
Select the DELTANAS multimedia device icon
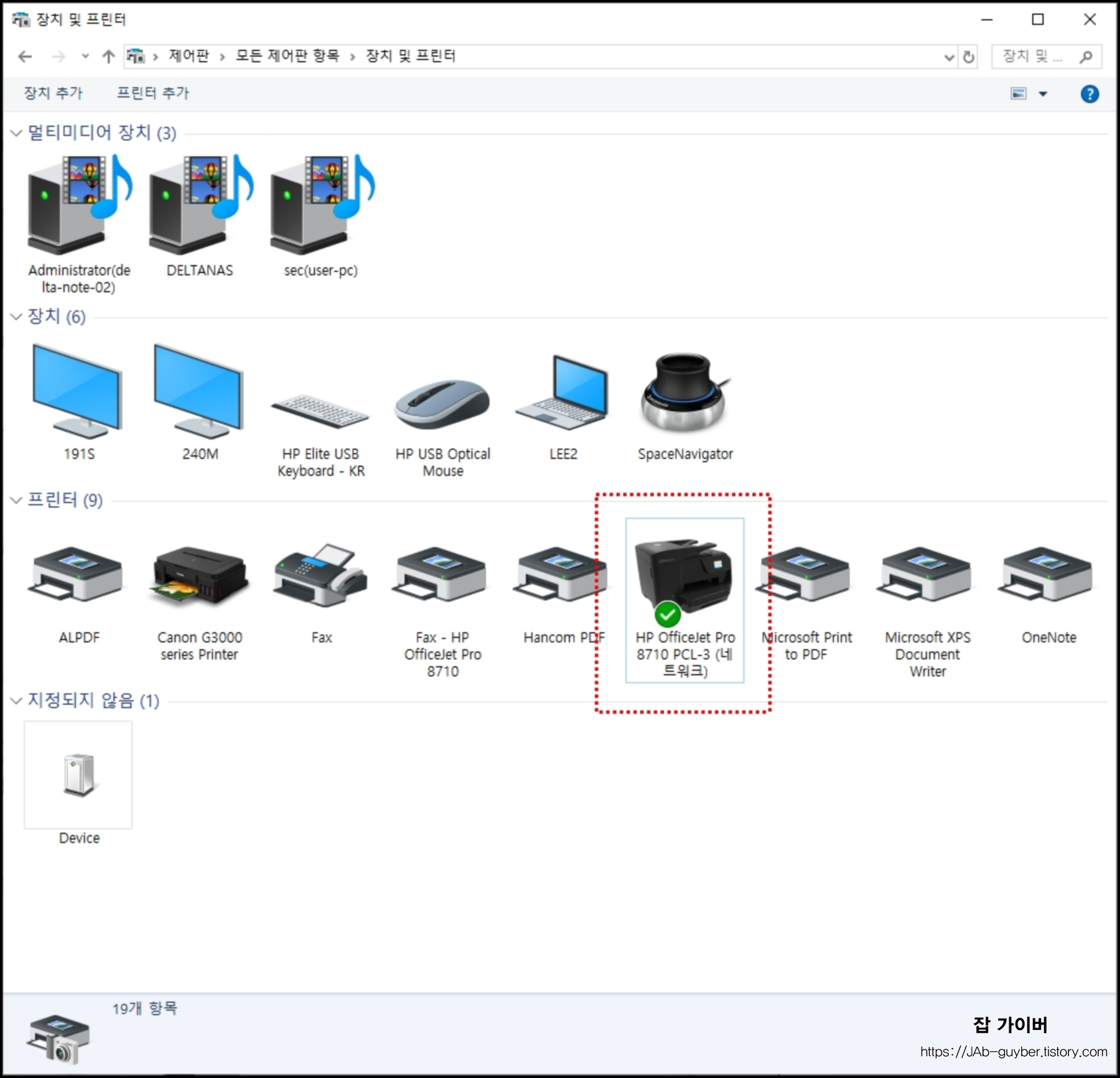coord(200,205)
